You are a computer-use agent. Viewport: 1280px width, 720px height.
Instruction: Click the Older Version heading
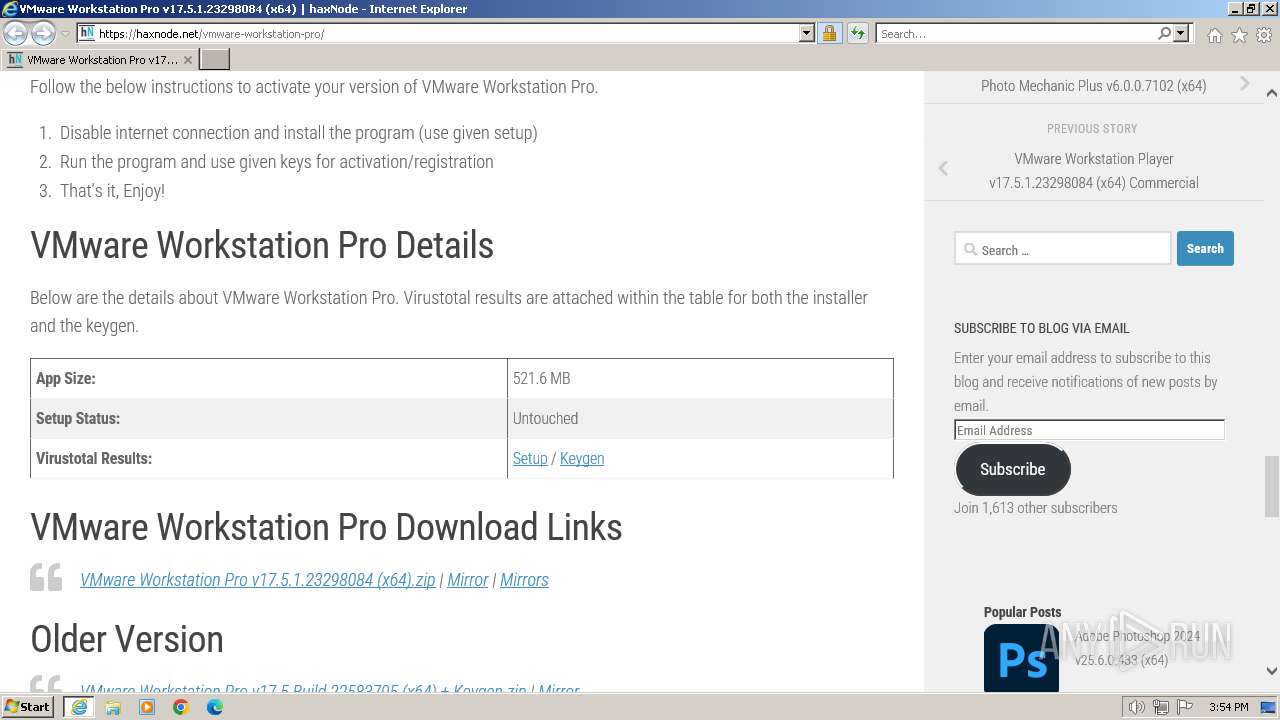pos(127,639)
